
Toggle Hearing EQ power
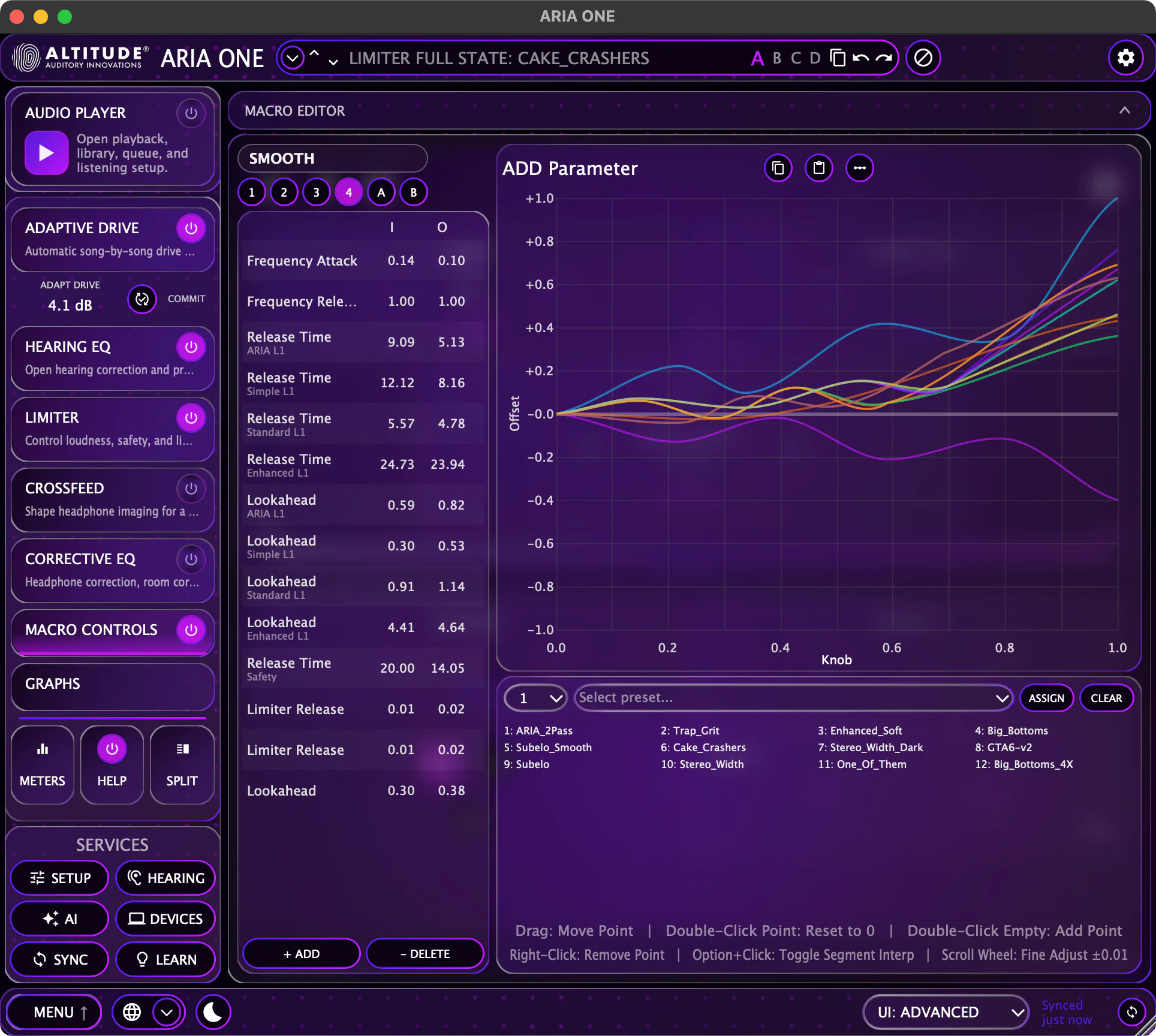click(191, 347)
